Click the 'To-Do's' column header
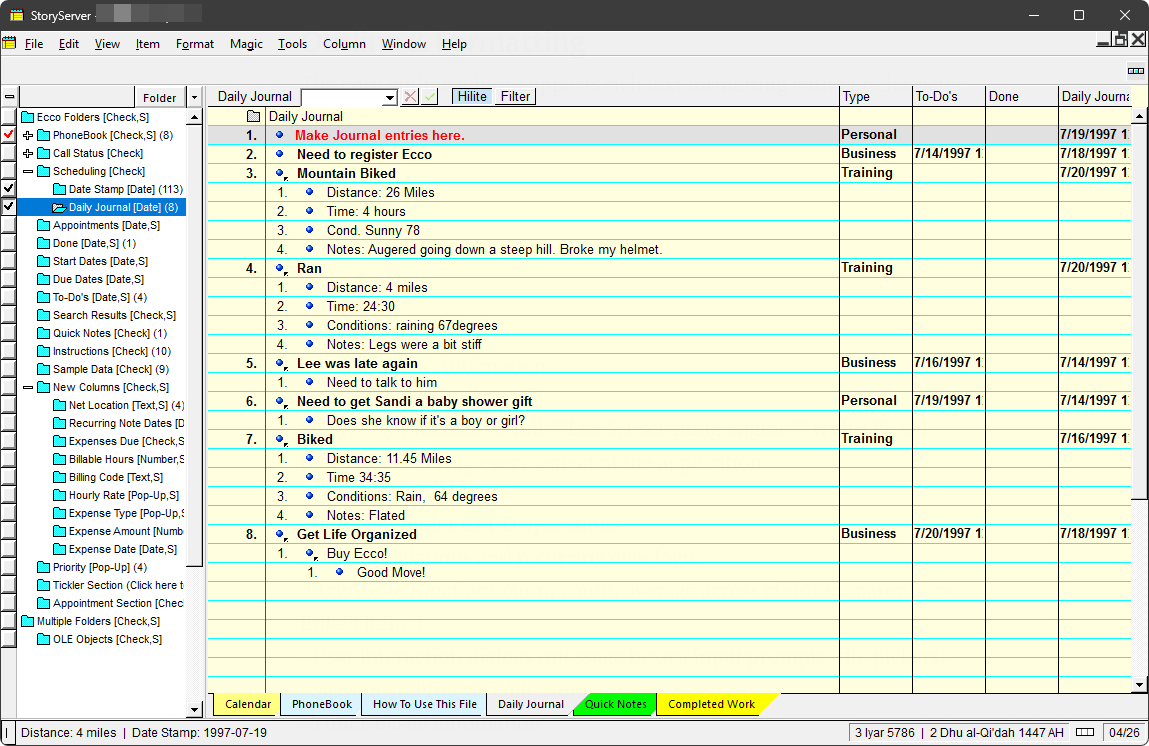This screenshot has height=746, width=1149. tap(949, 97)
